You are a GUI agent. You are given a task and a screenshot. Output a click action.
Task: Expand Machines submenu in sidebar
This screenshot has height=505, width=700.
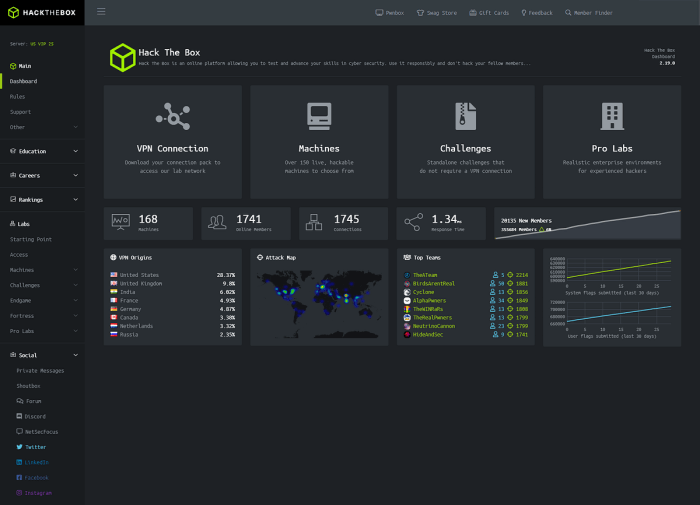click(42, 270)
